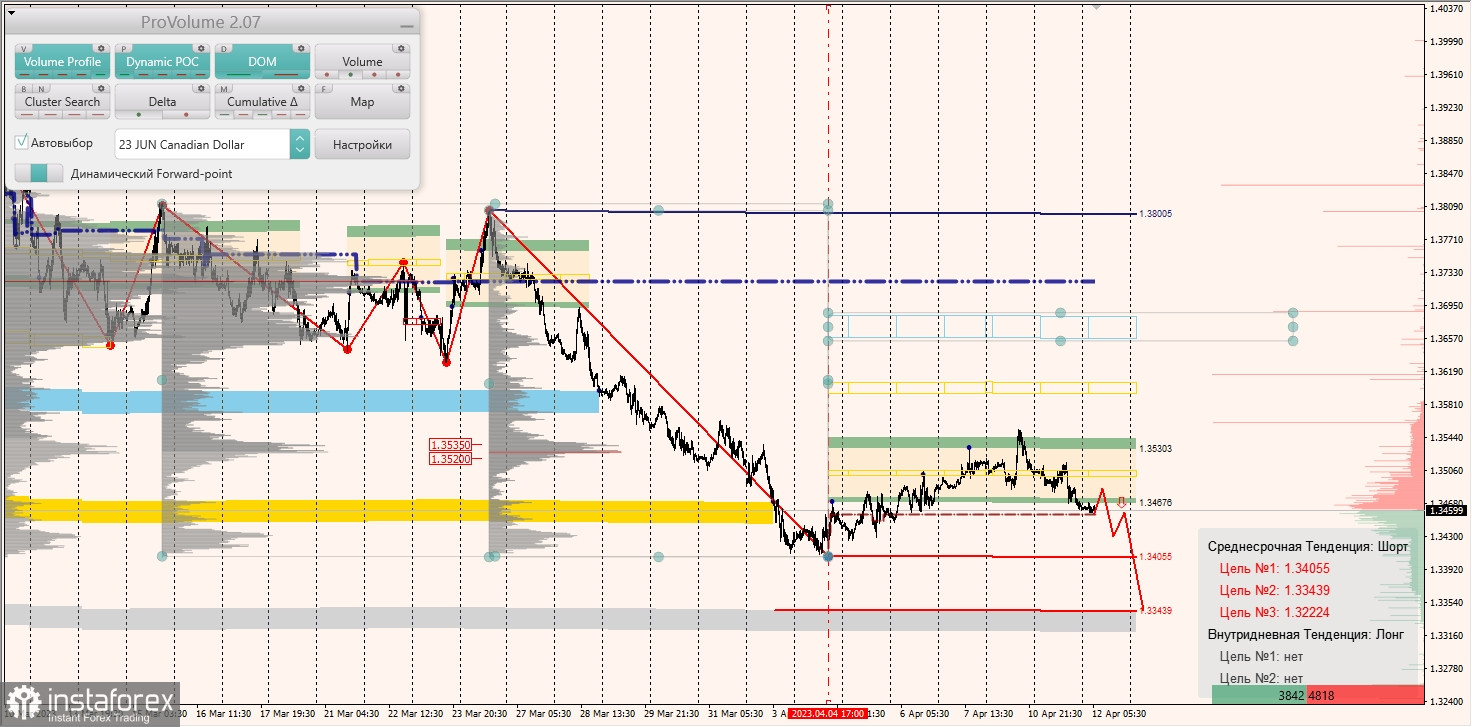Click Цель №3: 1.32224 target text
Image resolution: width=1472 pixels, height=727 pixels.
click(1275, 612)
